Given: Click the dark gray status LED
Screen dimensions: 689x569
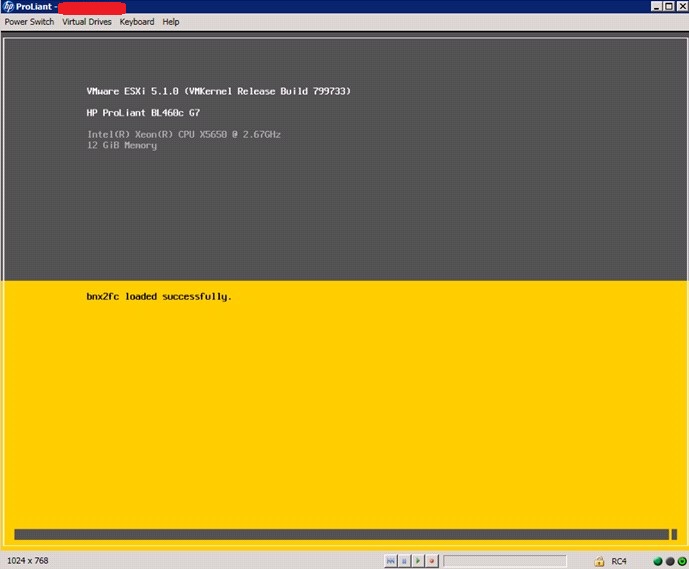Looking at the screenshot, I should click(x=670, y=561).
